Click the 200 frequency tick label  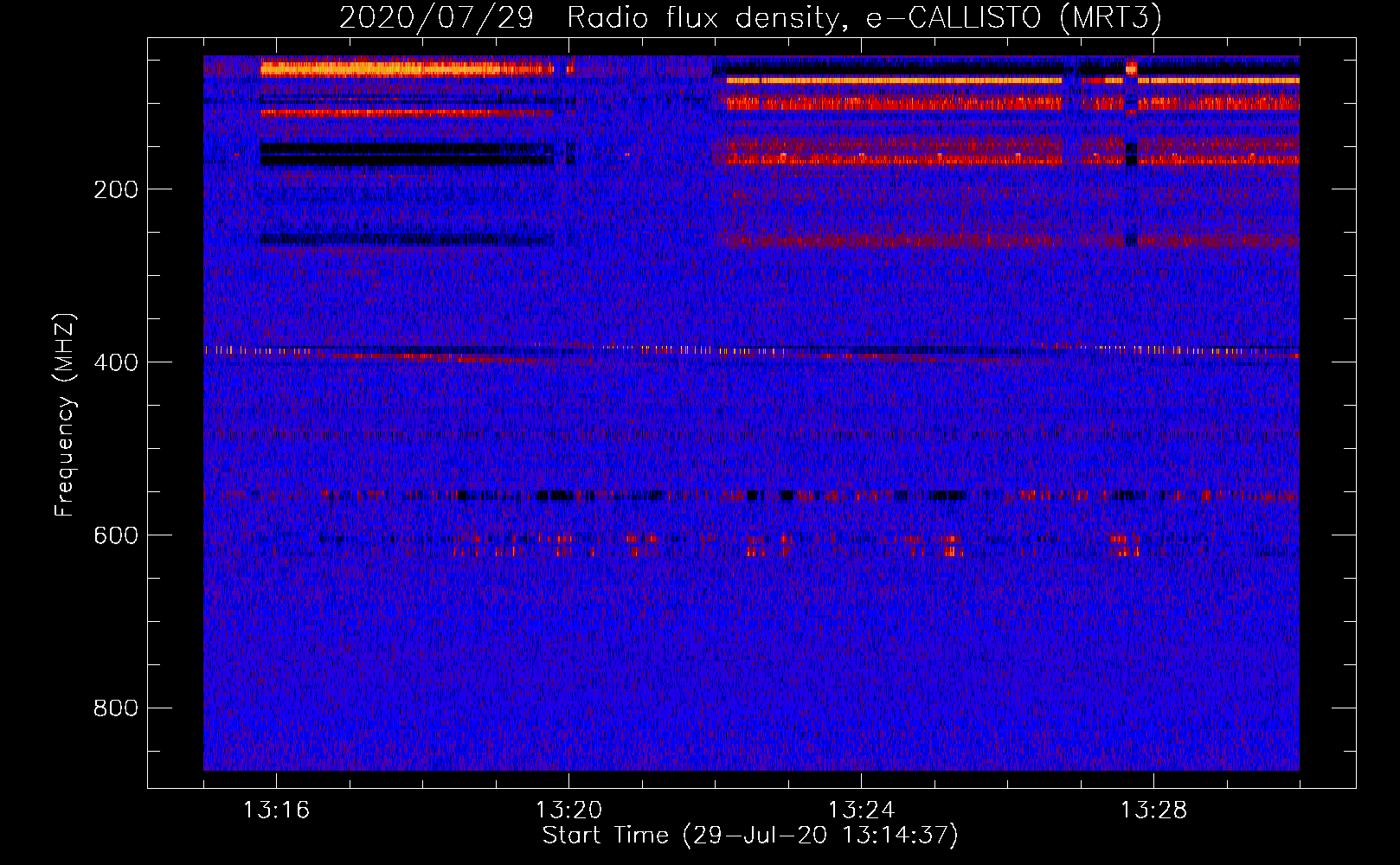click(116, 189)
